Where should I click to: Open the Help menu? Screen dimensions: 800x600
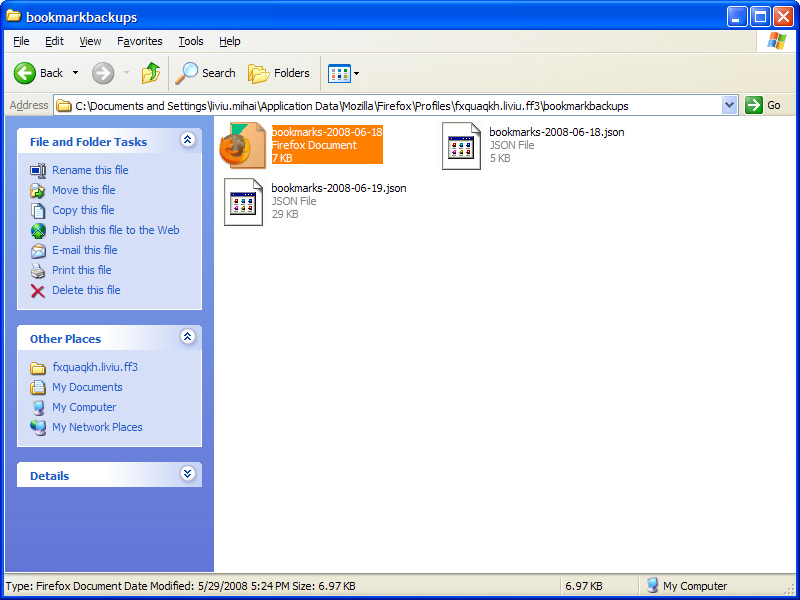pyautogui.click(x=230, y=41)
